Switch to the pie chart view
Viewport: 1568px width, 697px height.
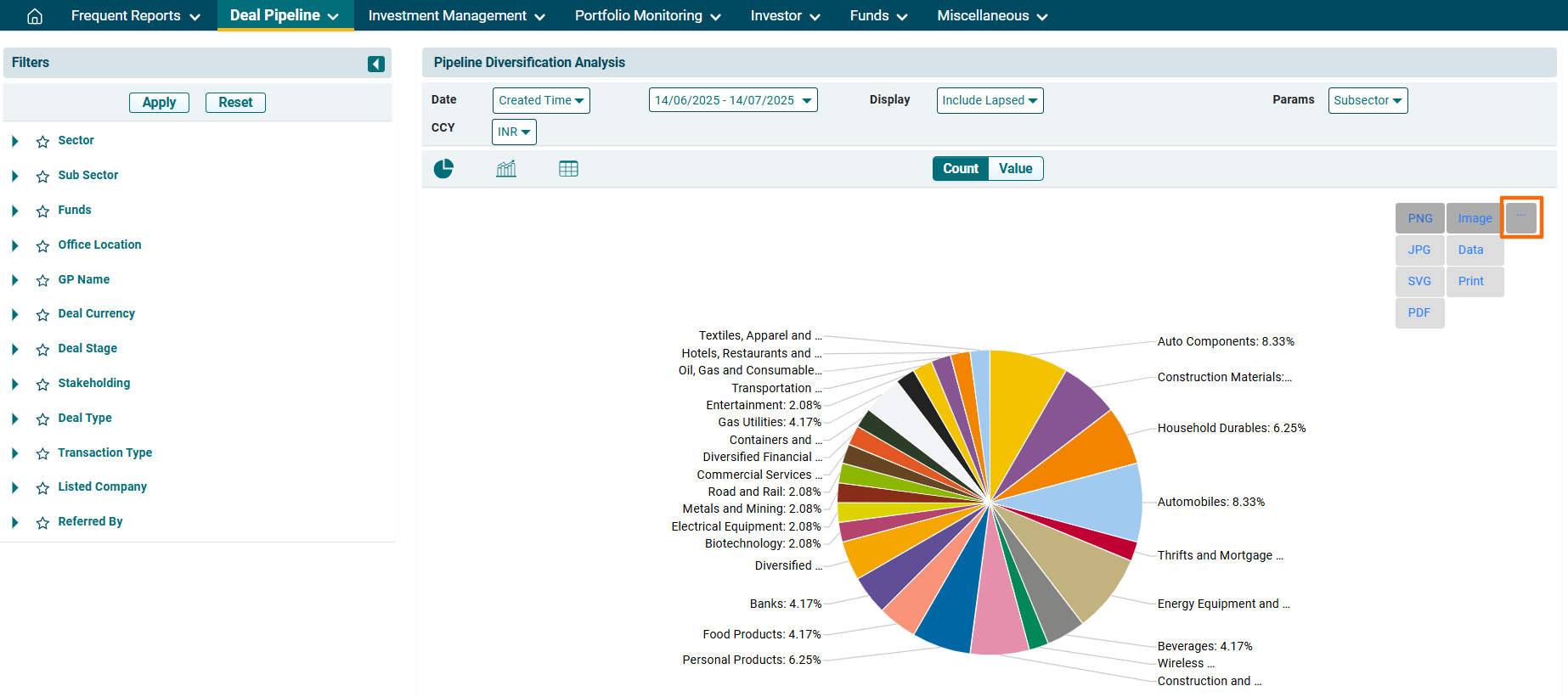point(443,169)
